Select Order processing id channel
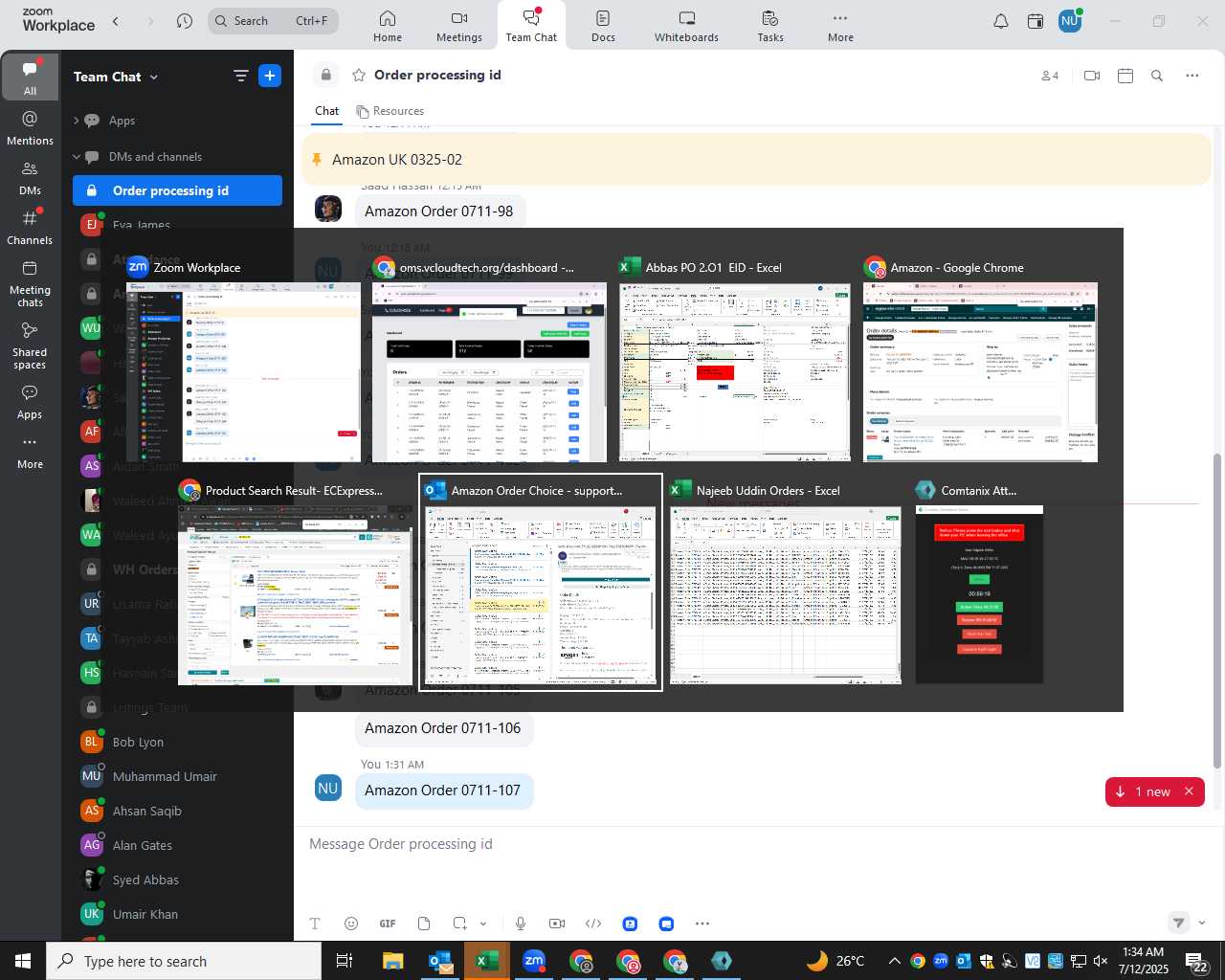 177,190
